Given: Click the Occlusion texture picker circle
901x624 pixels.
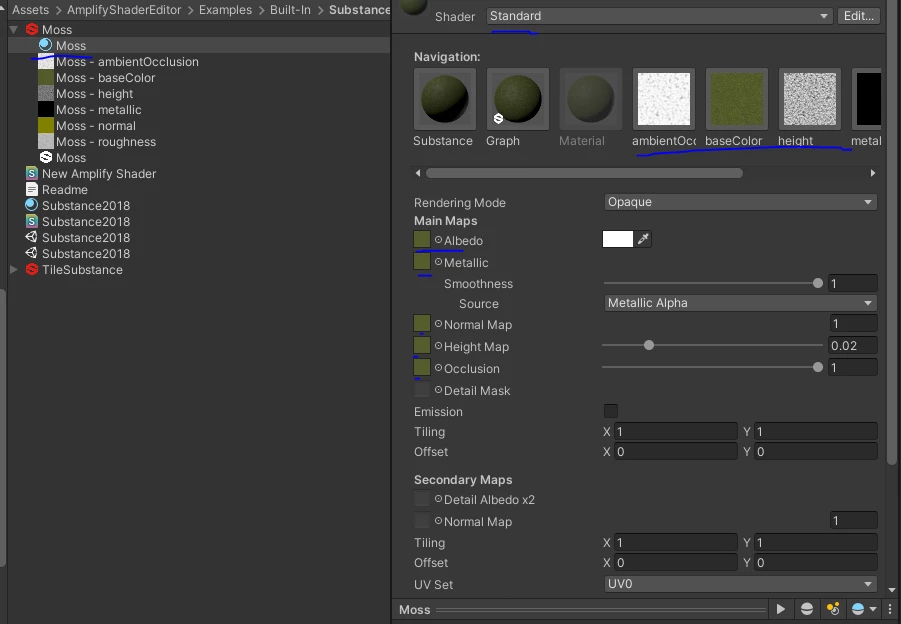Looking at the screenshot, I should [x=438, y=368].
